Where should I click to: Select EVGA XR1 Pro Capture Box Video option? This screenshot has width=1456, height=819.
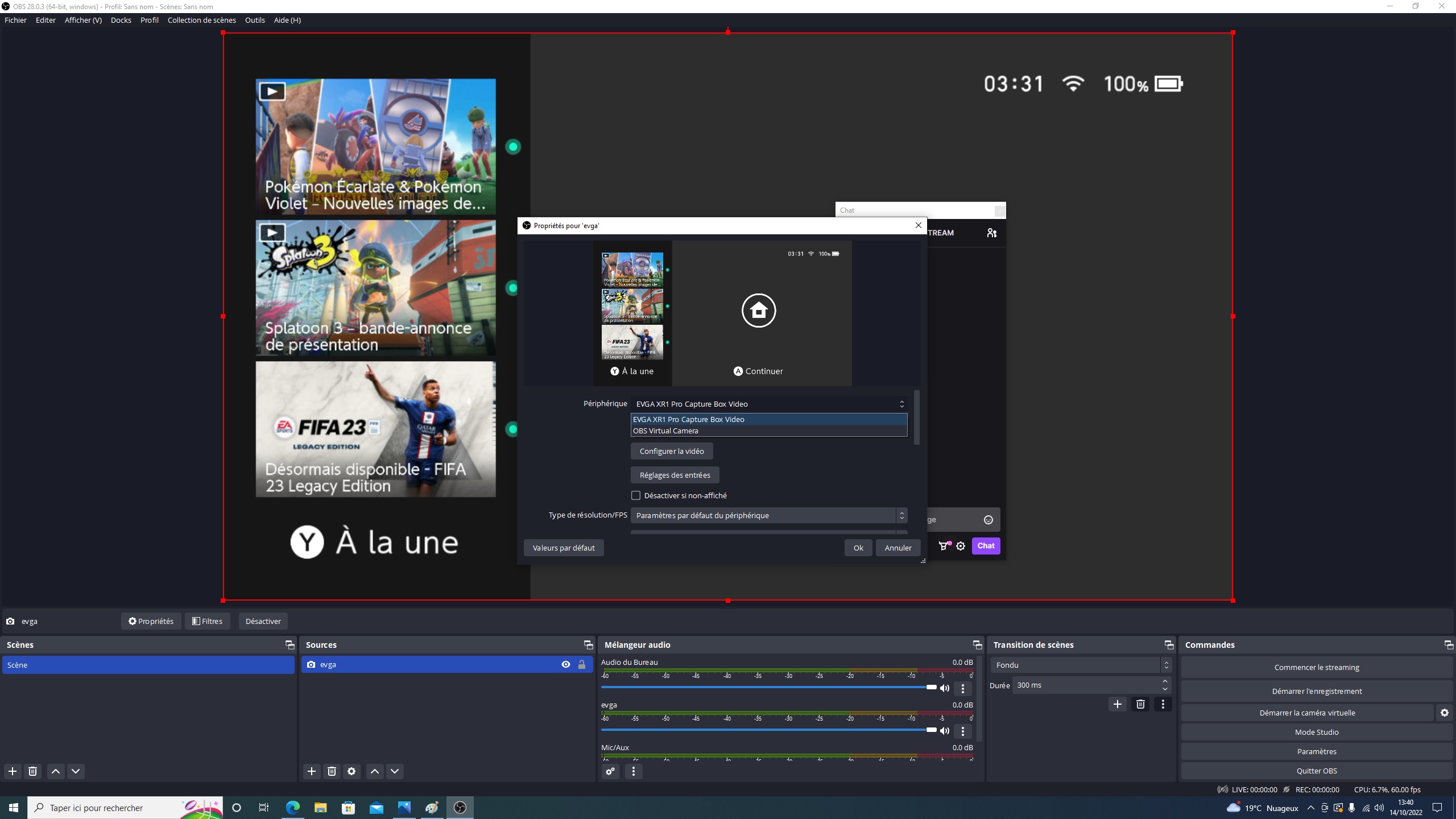click(769, 419)
